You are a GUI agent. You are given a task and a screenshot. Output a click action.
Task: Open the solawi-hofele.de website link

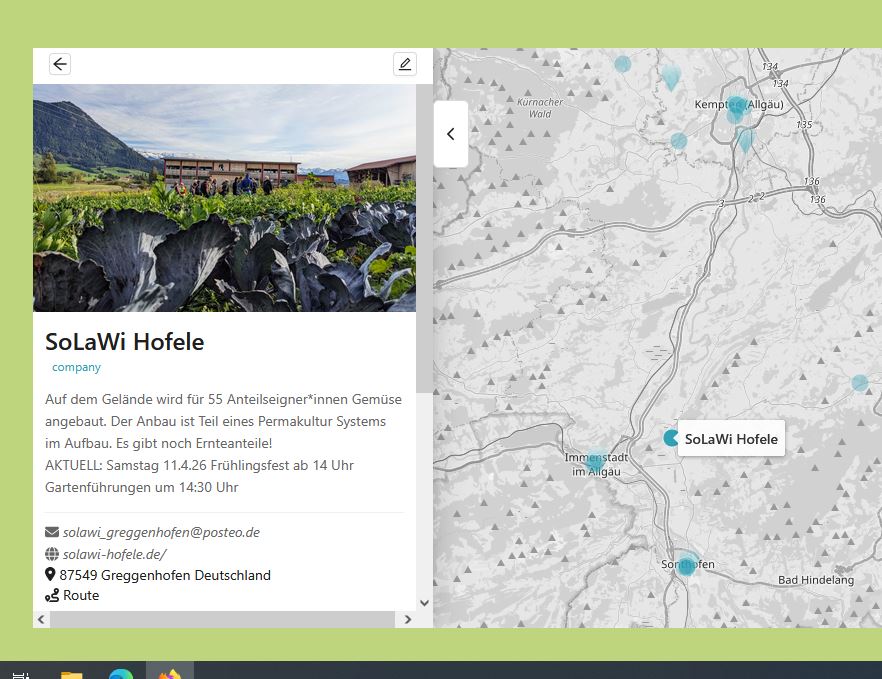(x=114, y=554)
